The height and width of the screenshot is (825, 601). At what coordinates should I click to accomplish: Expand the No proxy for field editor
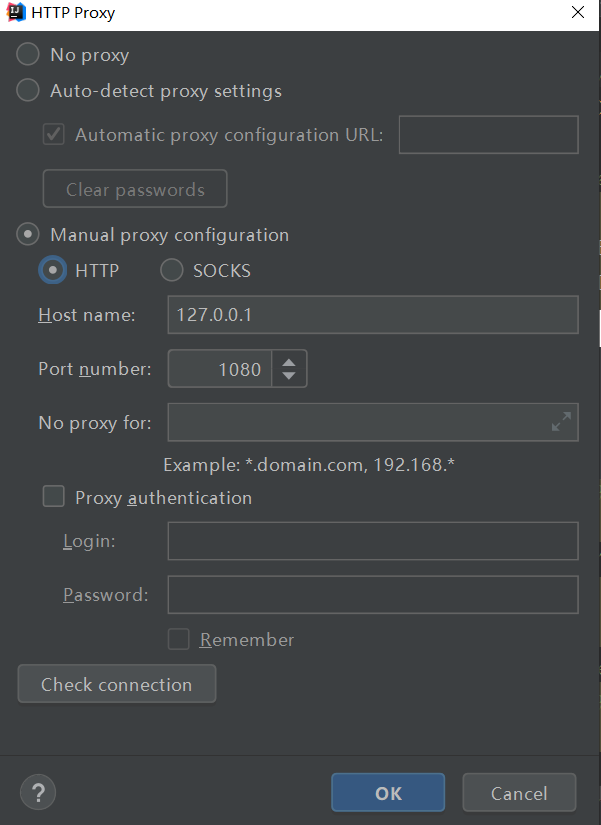pyautogui.click(x=563, y=421)
